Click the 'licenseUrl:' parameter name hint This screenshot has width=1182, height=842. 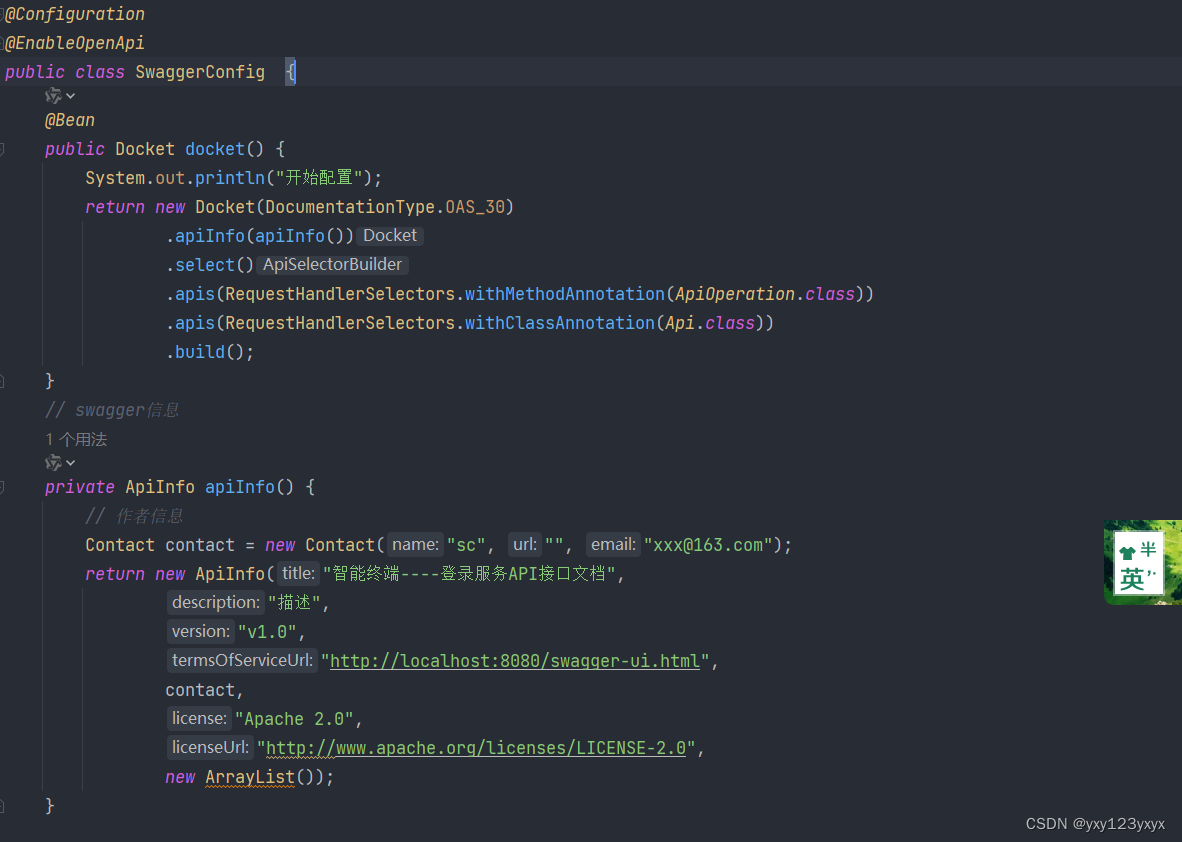coord(209,747)
